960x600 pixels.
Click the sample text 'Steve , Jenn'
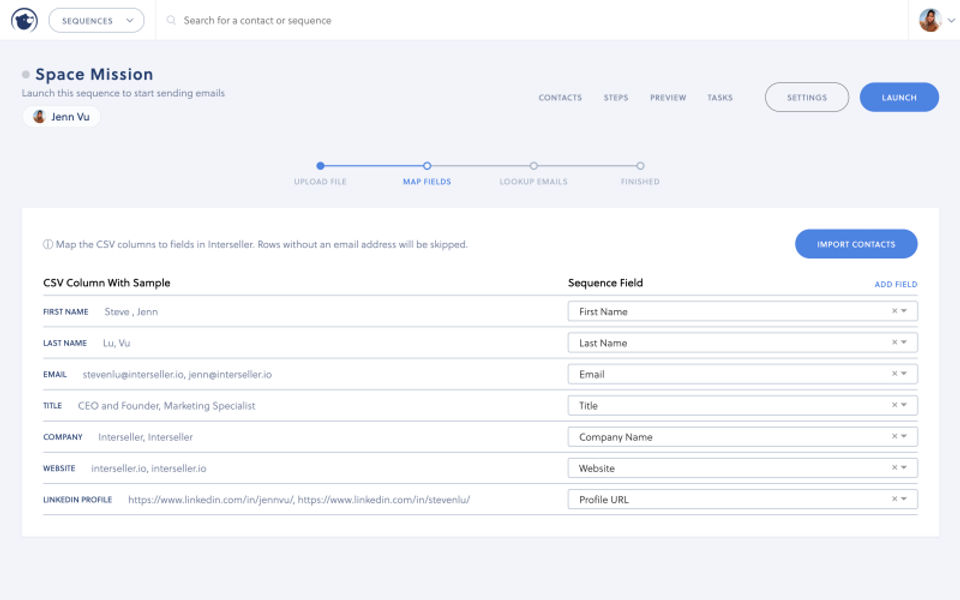click(131, 312)
